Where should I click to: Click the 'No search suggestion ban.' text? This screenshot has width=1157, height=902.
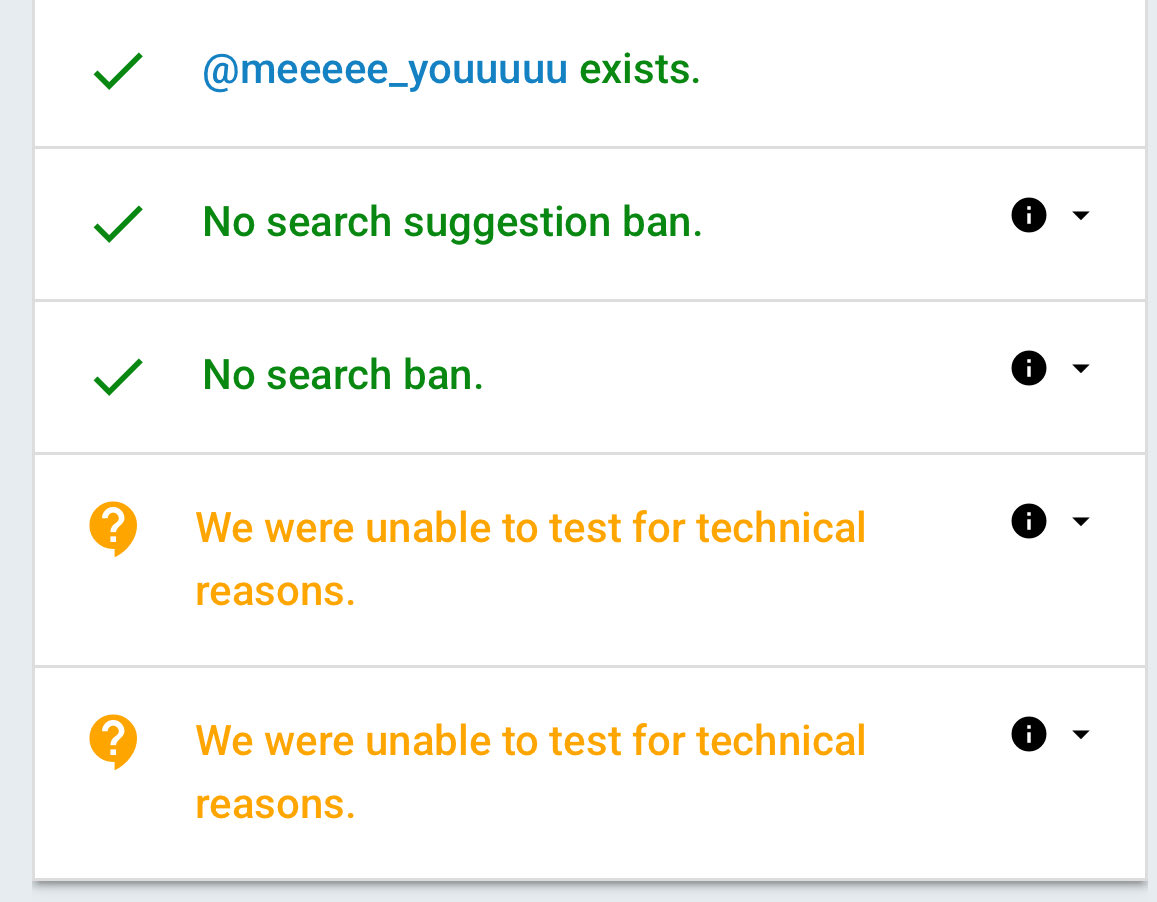(x=452, y=222)
